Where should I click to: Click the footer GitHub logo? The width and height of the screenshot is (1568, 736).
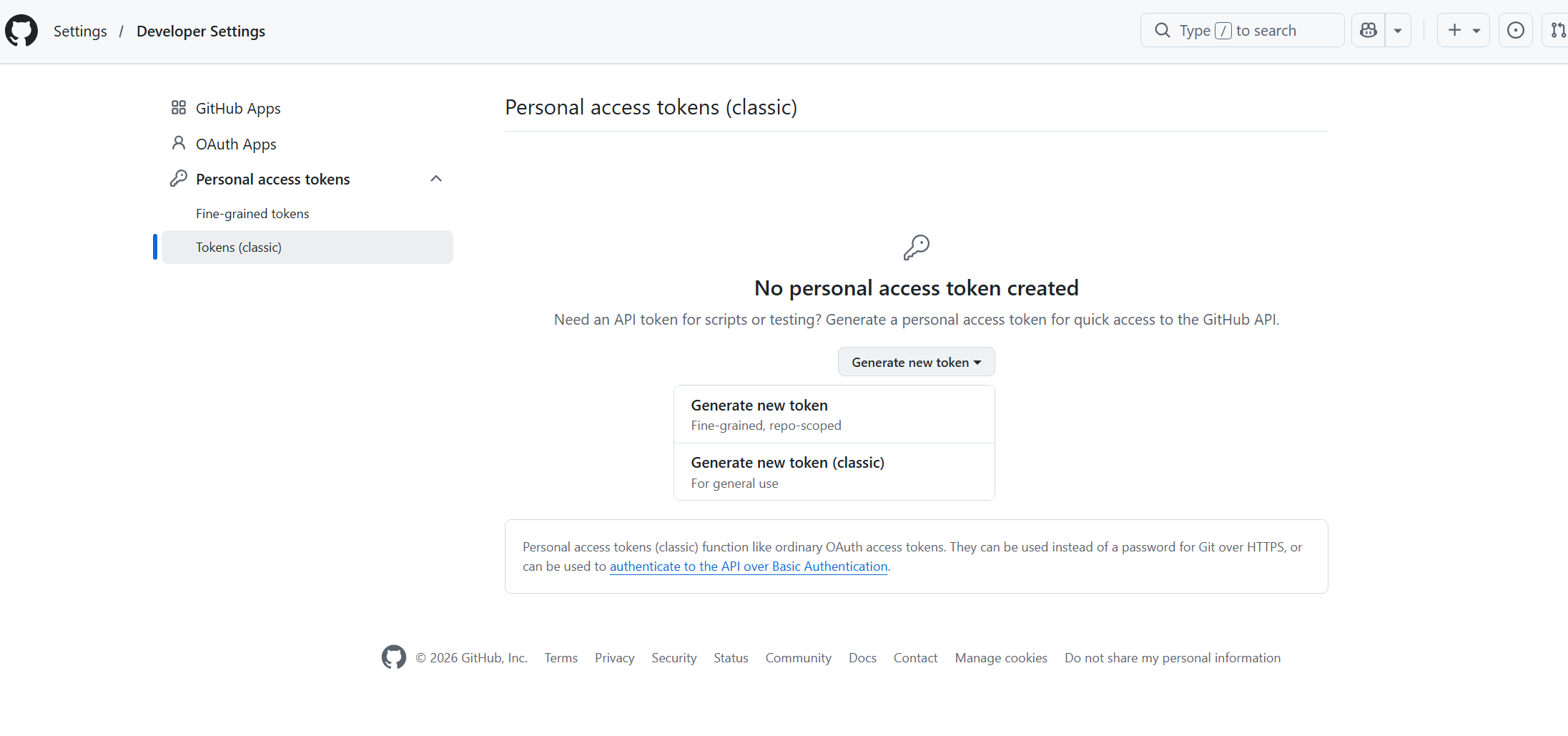click(393, 657)
